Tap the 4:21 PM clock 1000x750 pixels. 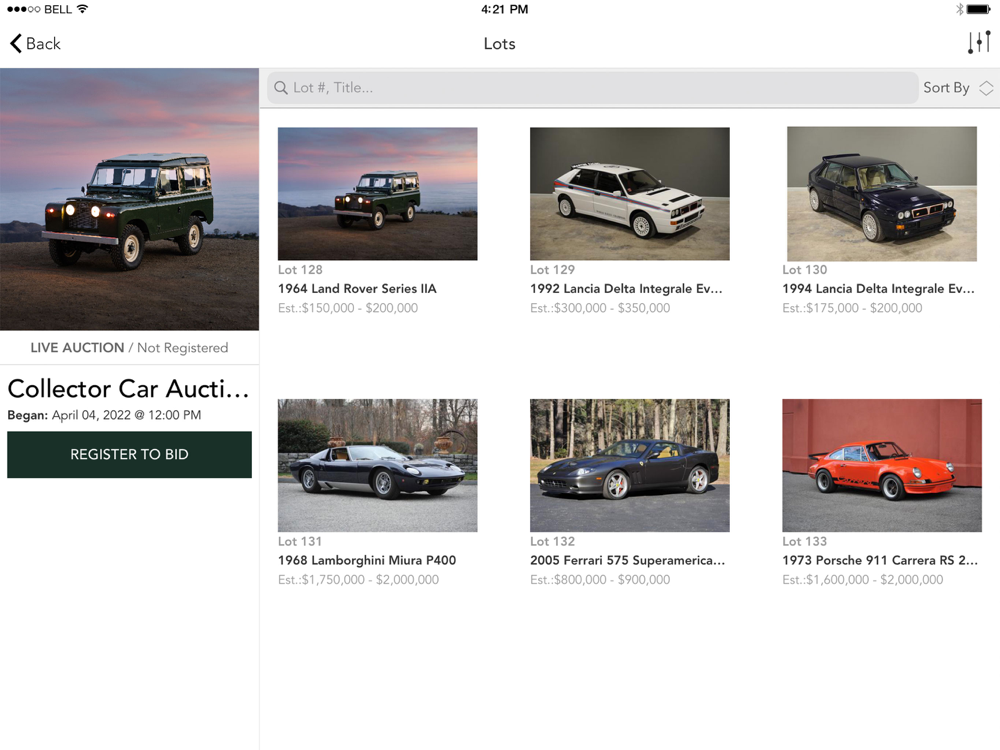504,9
